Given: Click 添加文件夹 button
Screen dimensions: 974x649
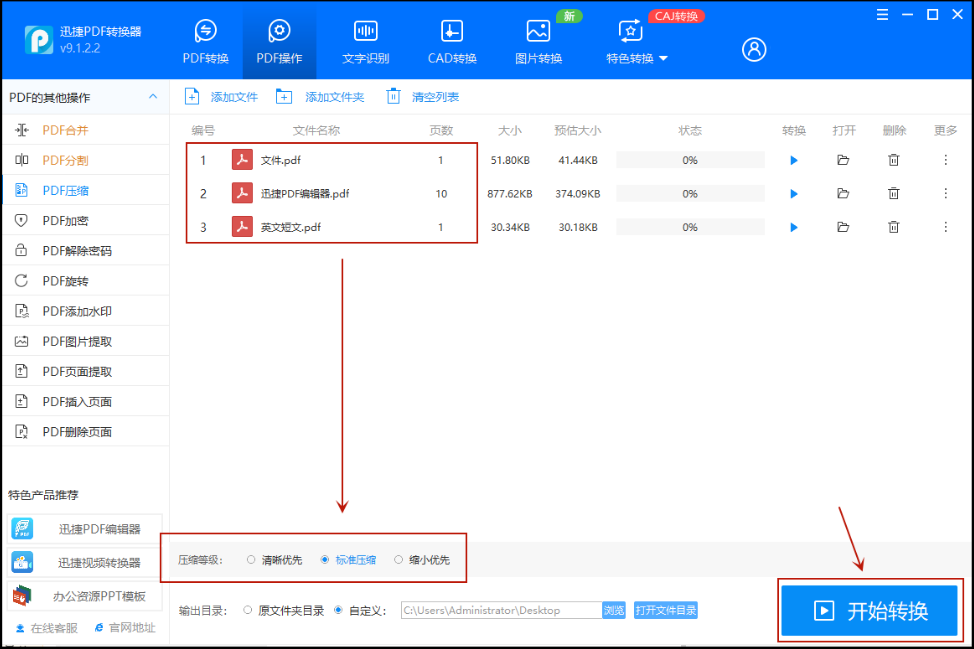Looking at the screenshot, I should (x=320, y=97).
